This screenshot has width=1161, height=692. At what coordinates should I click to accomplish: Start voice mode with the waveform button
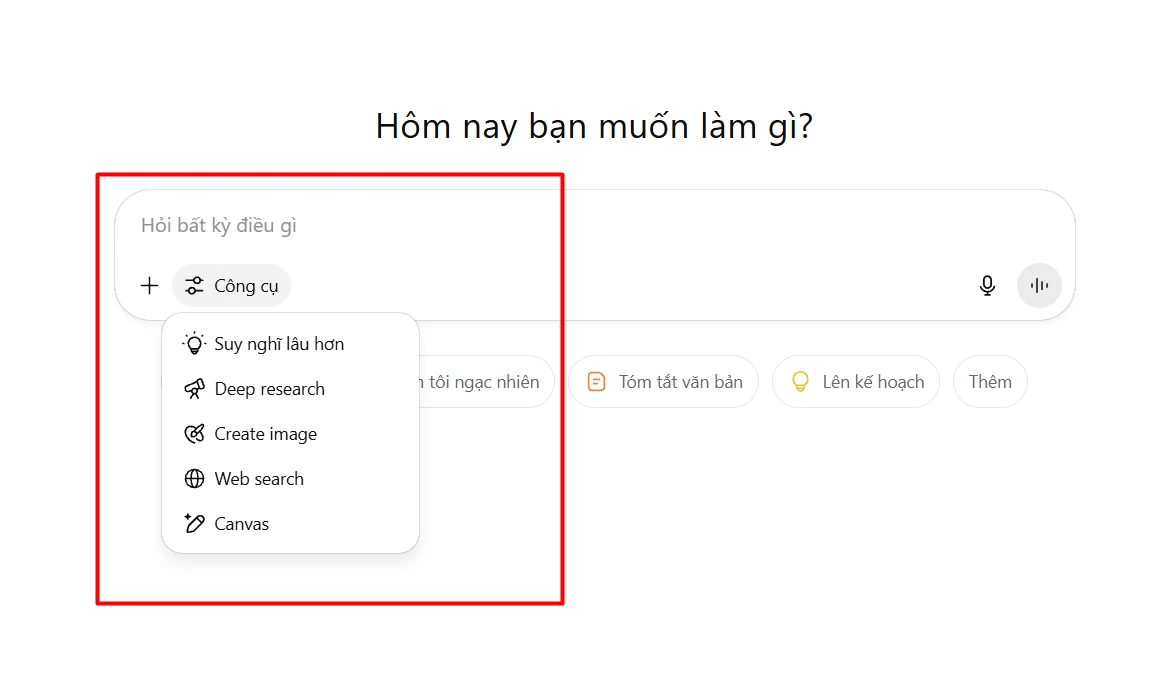click(1040, 286)
